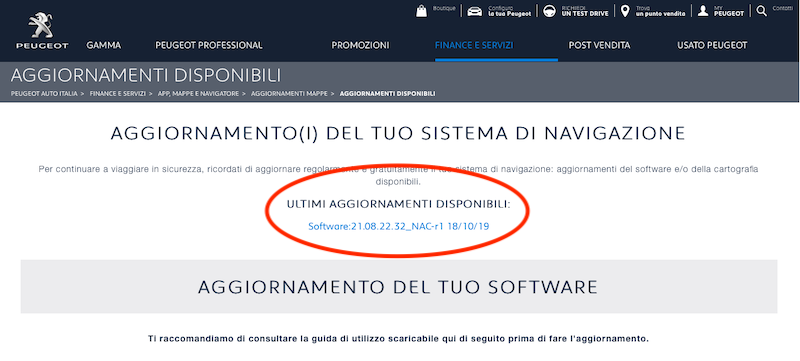The image size is (800, 361).
Task: Click the Ultimi aggiornamenti disponibili label
Action: coord(398,205)
